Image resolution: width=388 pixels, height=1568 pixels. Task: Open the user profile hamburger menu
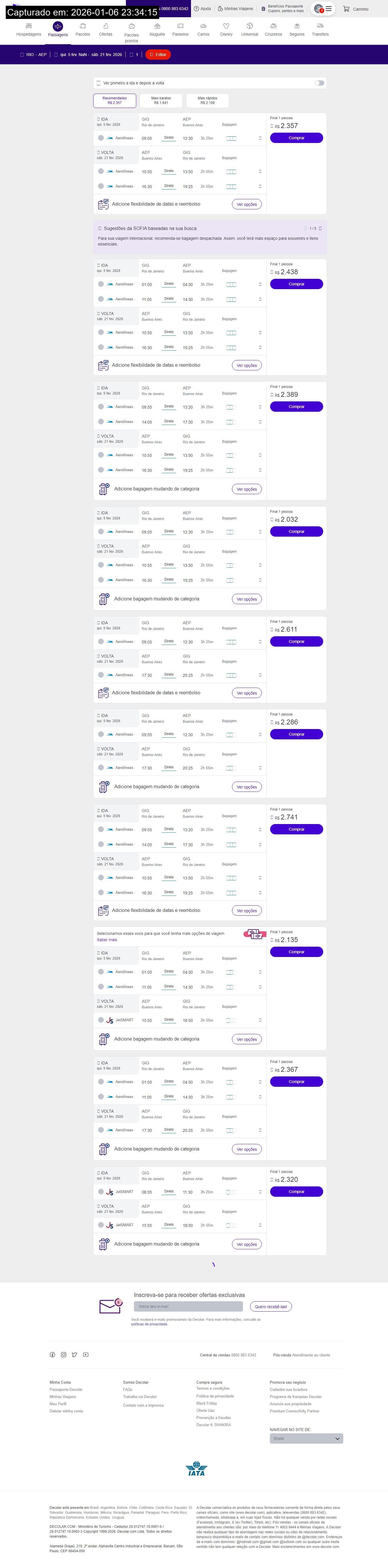click(x=328, y=9)
